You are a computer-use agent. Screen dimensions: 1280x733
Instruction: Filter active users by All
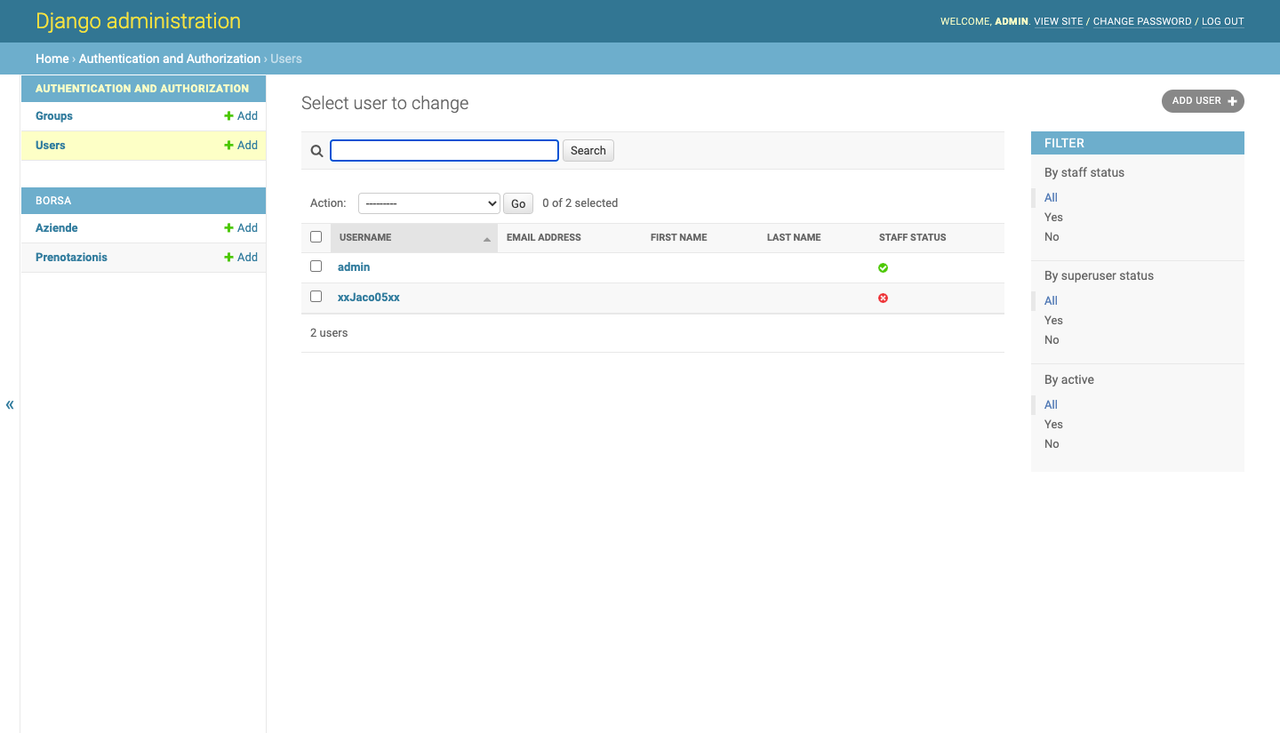pos(1051,405)
